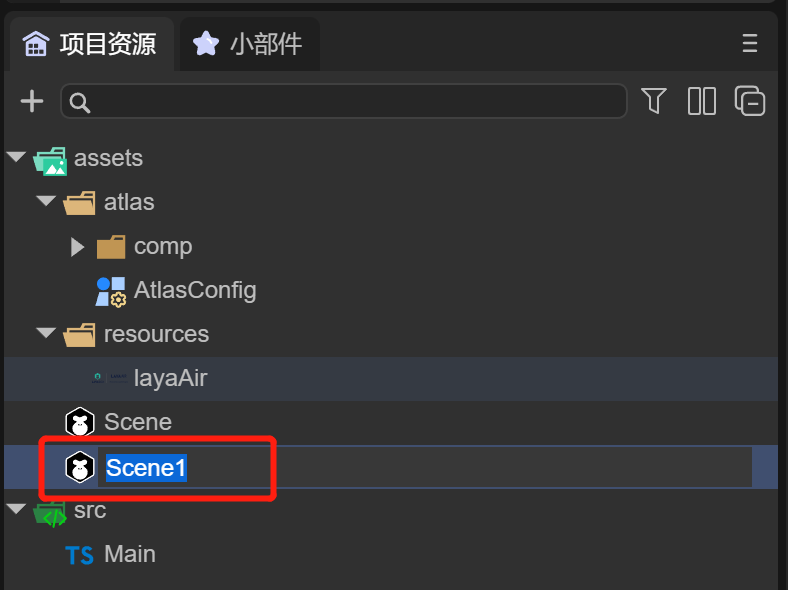788x590 pixels.
Task: Collapse the src folder arrow
Action: point(16,509)
